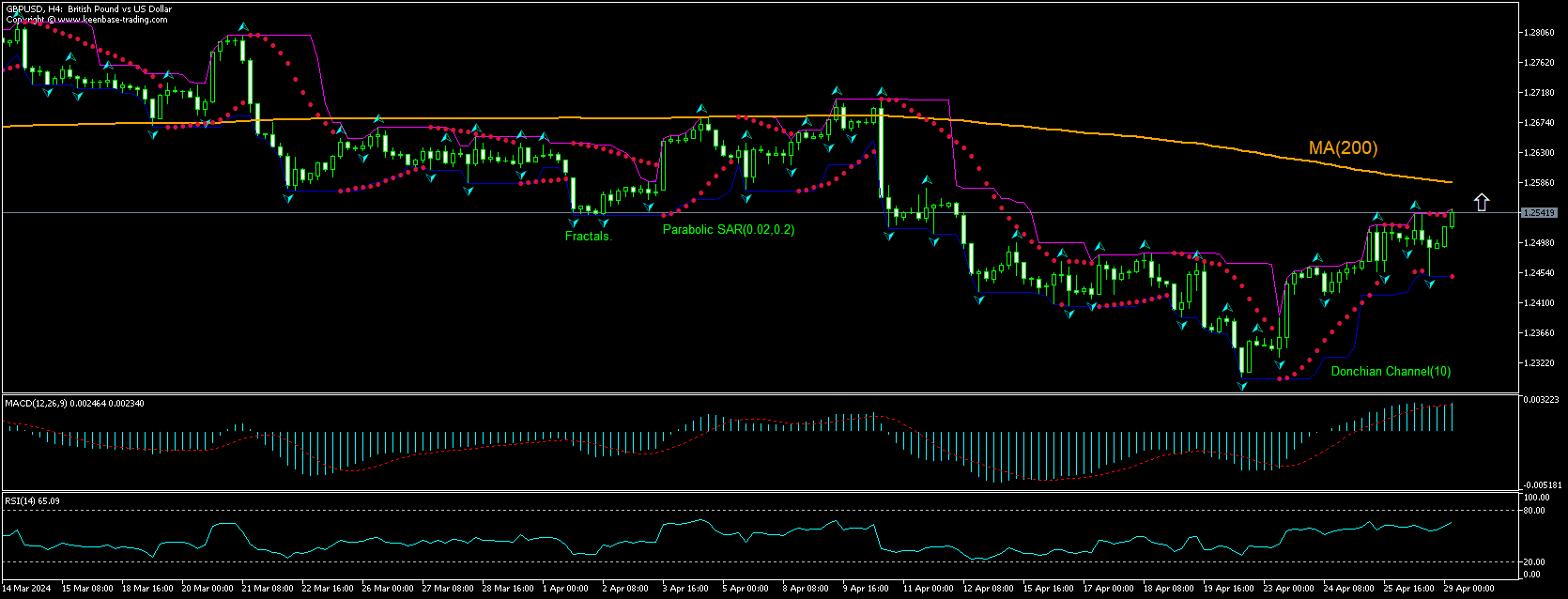Select the MA(200) label

1343,147
